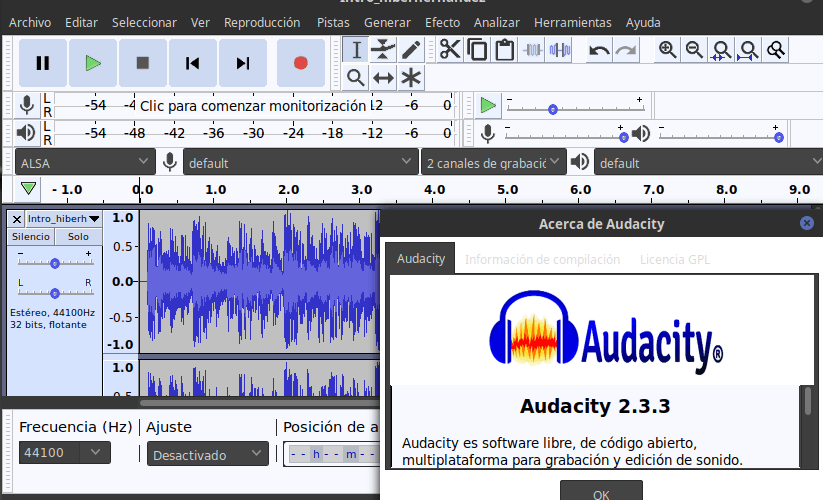Select the Selection (I-beam) tool

(x=356, y=50)
